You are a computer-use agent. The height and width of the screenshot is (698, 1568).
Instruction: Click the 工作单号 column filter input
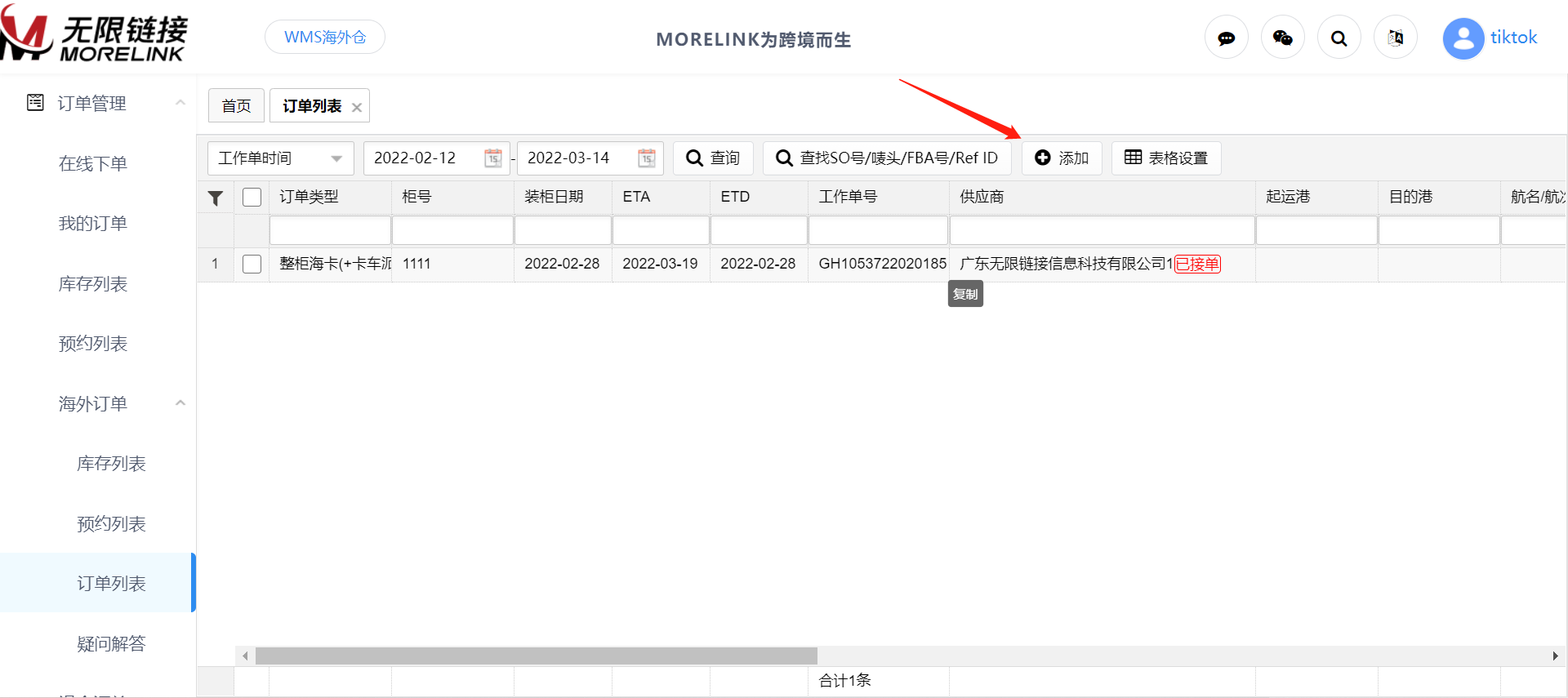click(x=878, y=230)
